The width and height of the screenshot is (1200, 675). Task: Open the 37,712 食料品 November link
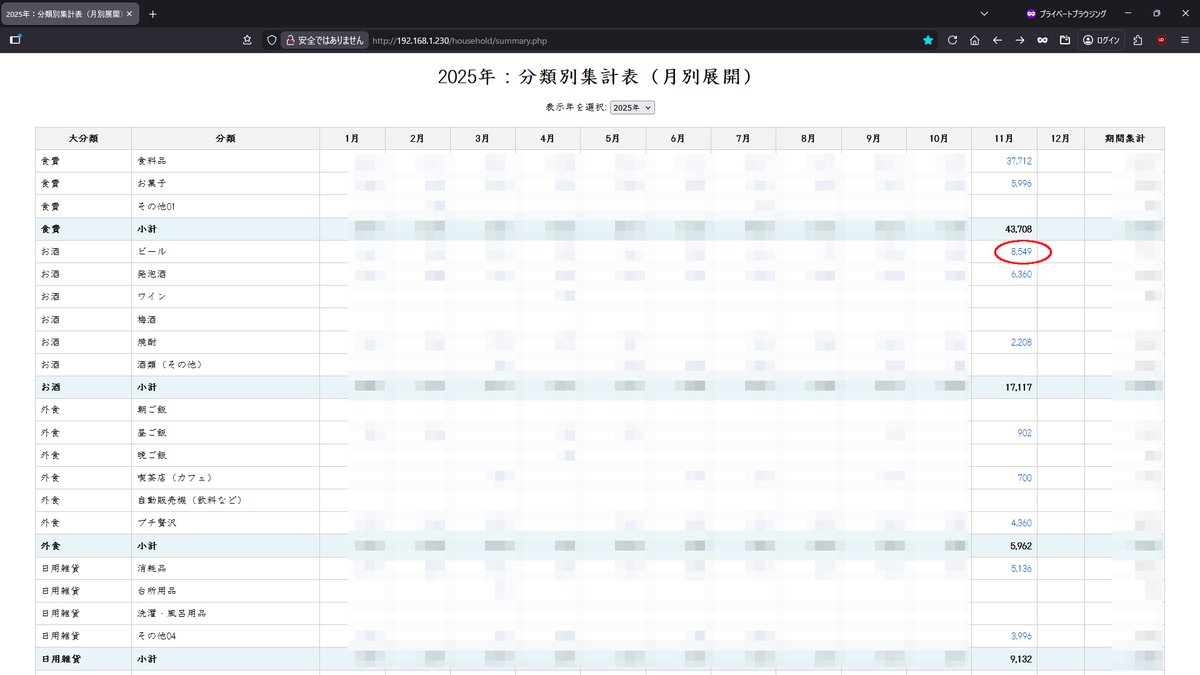[1019, 161]
